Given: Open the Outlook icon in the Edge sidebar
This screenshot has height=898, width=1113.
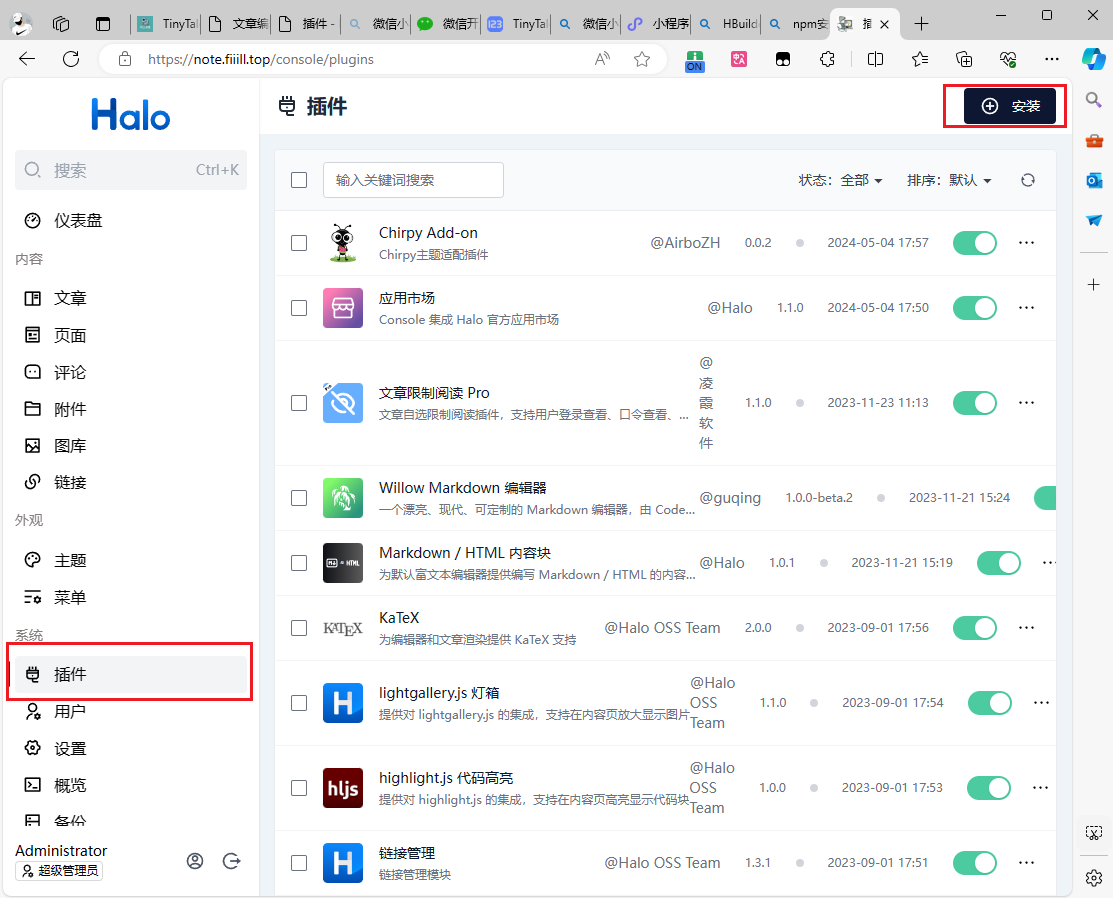Looking at the screenshot, I should 1094,180.
